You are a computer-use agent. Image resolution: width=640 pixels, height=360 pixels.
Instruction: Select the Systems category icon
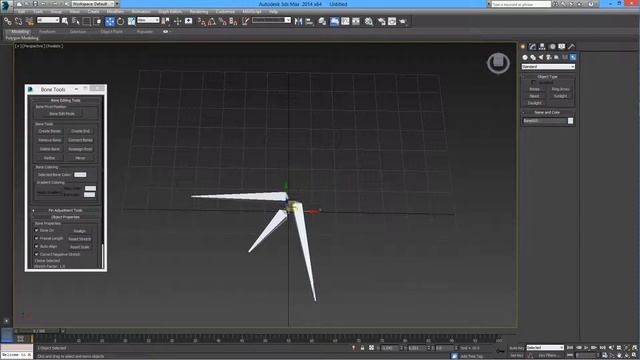pyautogui.click(x=573, y=57)
